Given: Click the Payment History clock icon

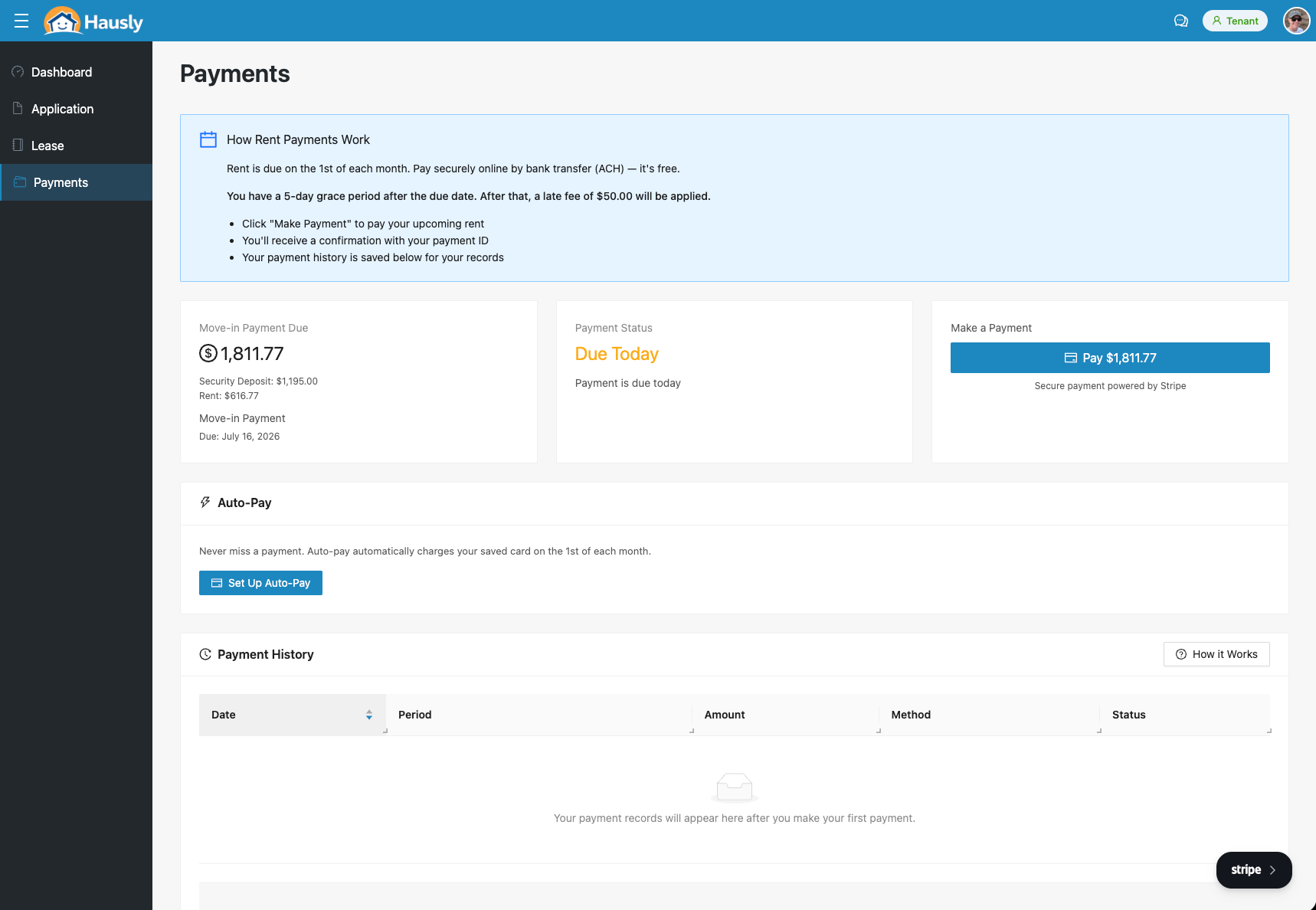Looking at the screenshot, I should coord(205,654).
